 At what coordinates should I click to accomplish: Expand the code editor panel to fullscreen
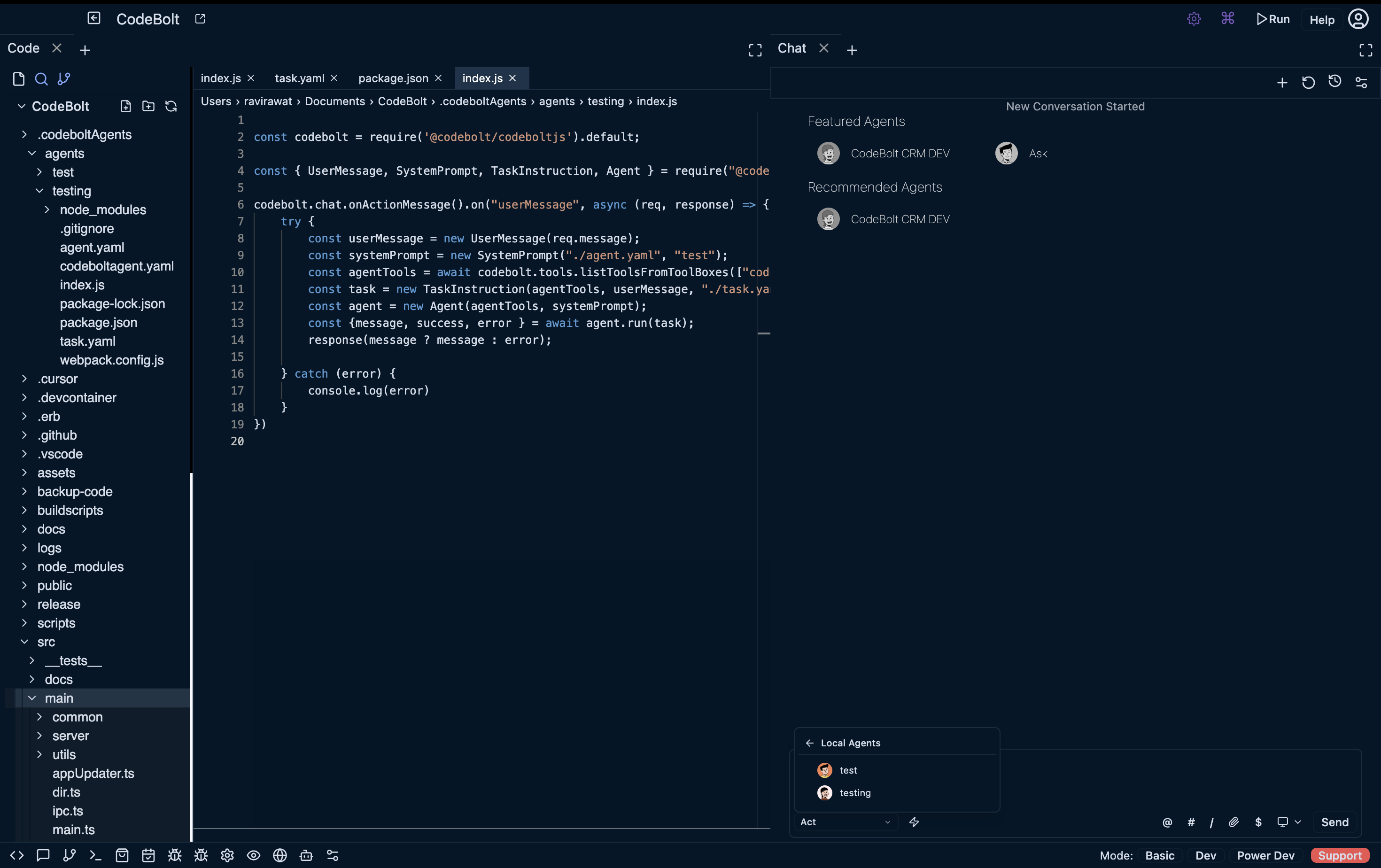coord(755,50)
